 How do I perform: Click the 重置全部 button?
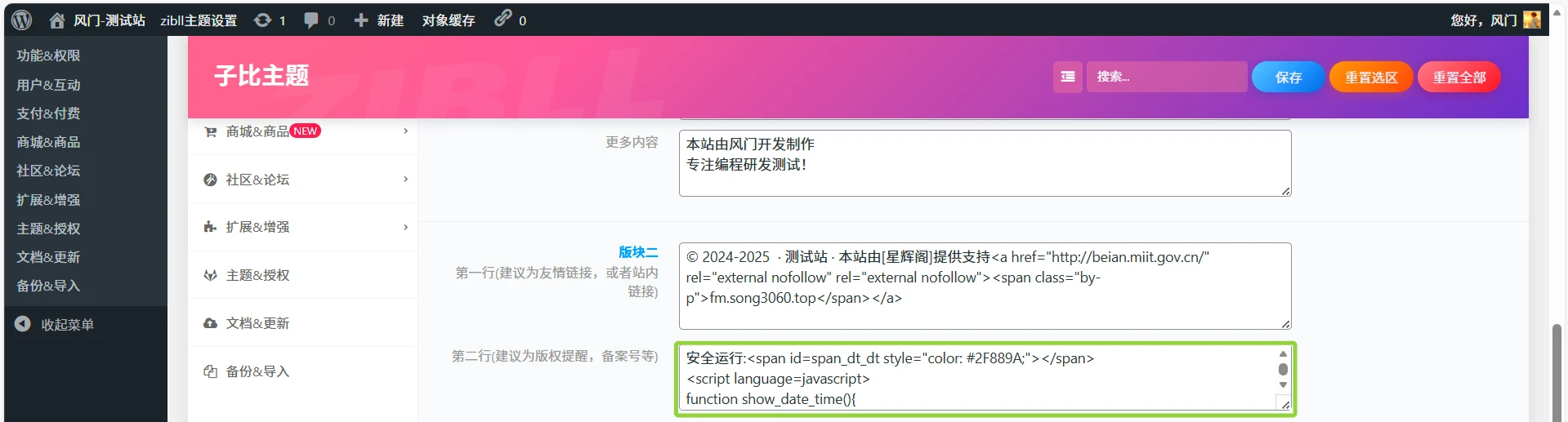[1459, 77]
